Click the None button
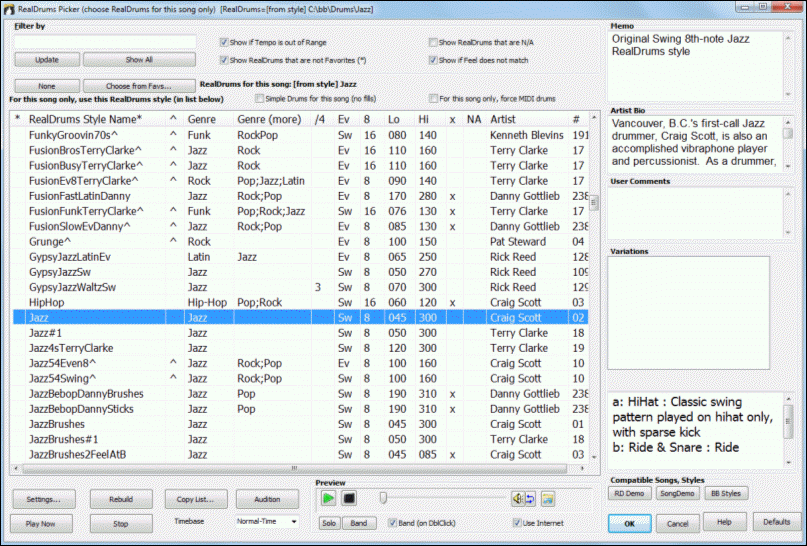 (47, 86)
